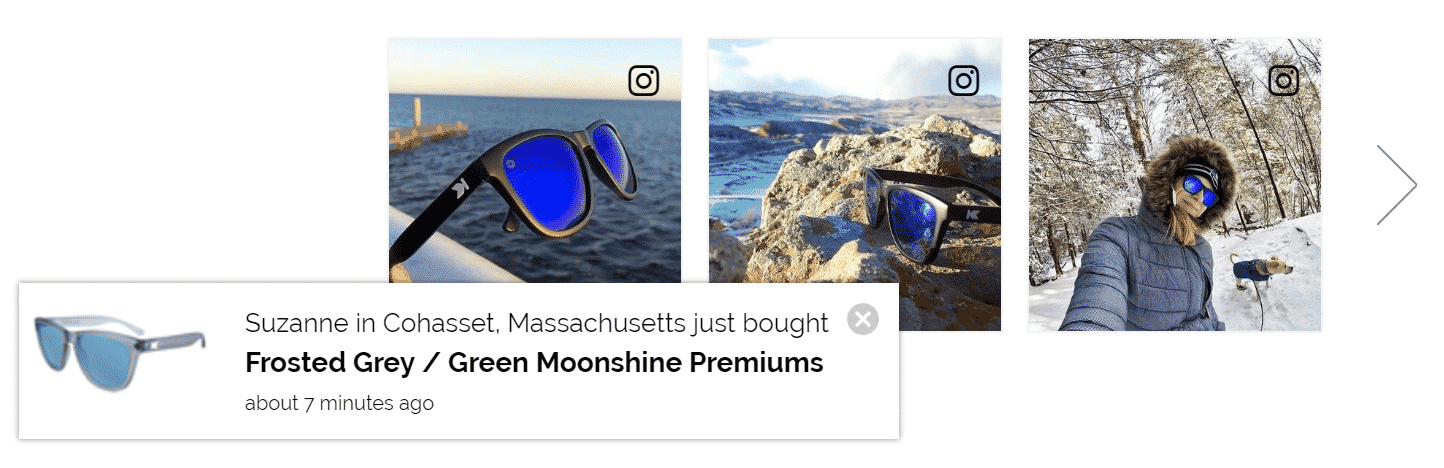The image size is (1444, 468).
Task: Click the Instagram icon on the rocky landscape photo
Action: point(963,80)
